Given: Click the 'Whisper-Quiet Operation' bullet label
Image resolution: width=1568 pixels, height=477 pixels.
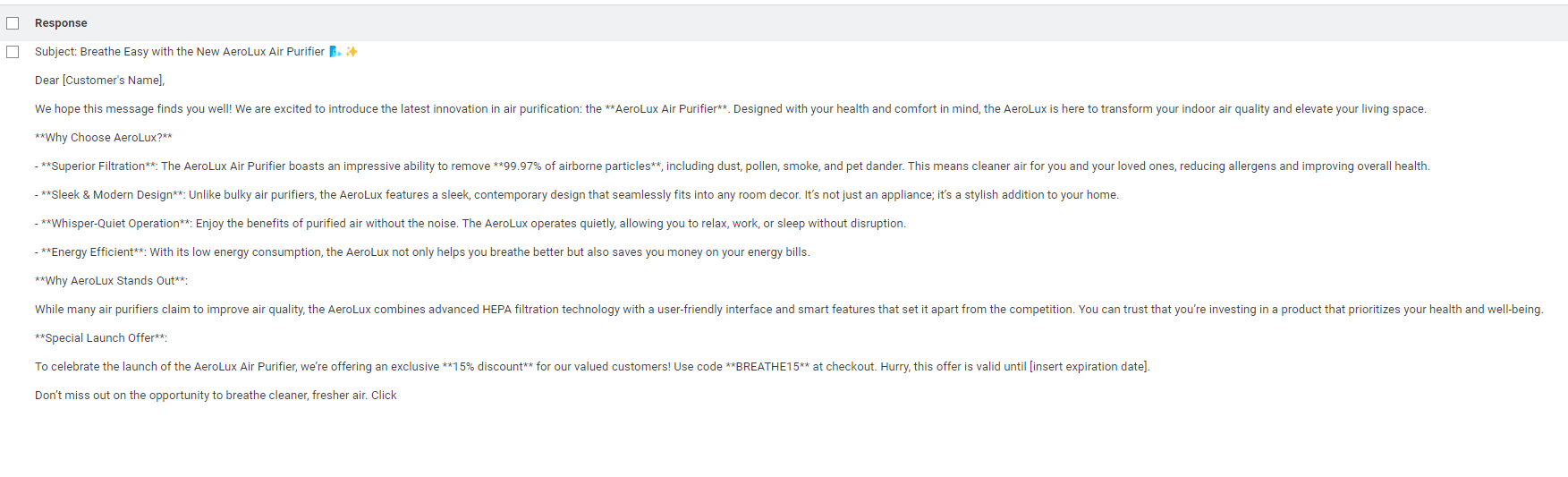Looking at the screenshot, I should [115, 224].
